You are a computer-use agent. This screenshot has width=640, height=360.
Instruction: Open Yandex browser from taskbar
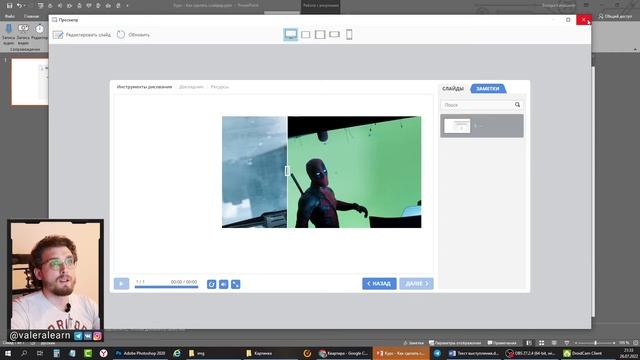coord(104,353)
